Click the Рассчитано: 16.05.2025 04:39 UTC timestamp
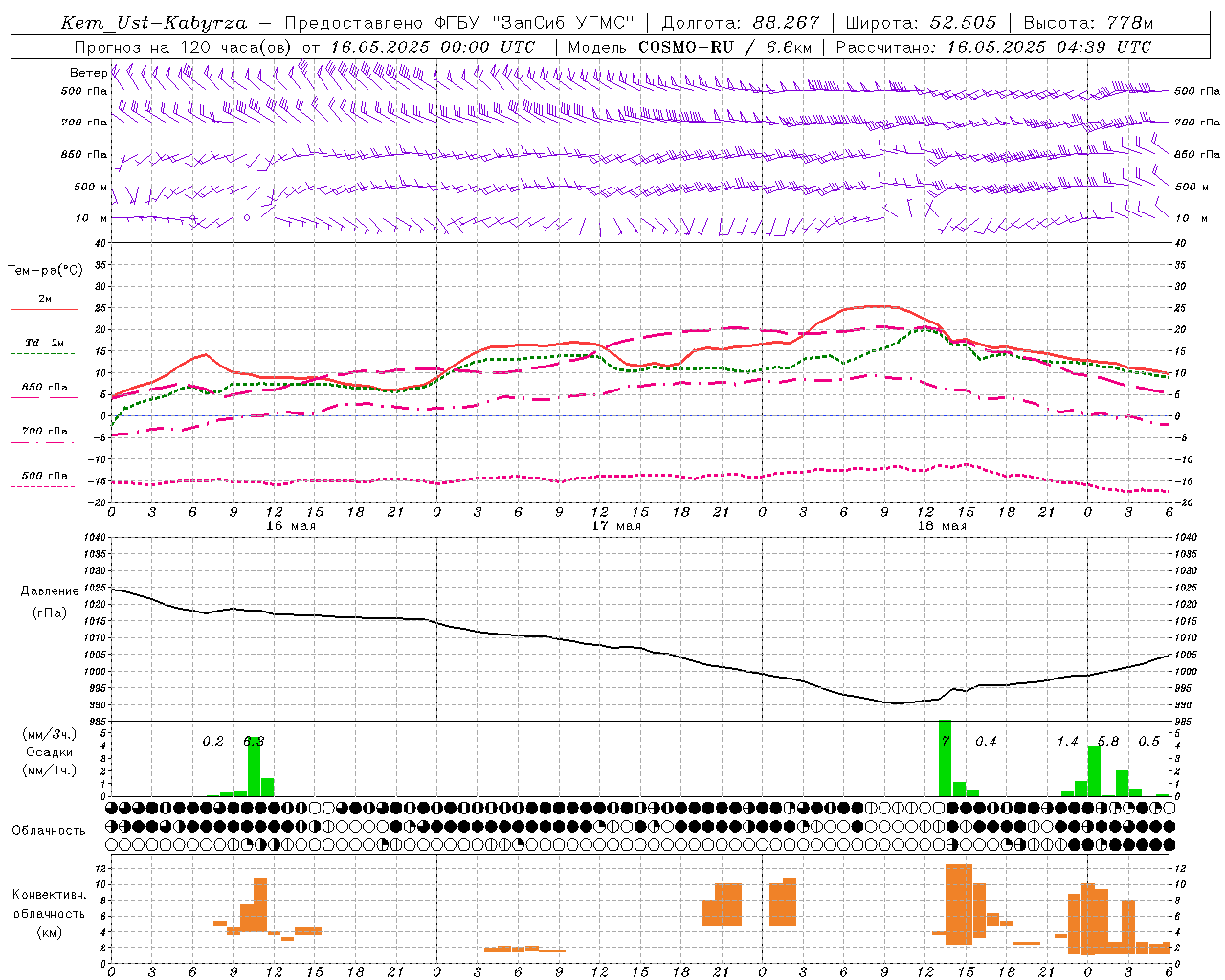The width and height of the screenshot is (1225, 980). click(x=994, y=47)
